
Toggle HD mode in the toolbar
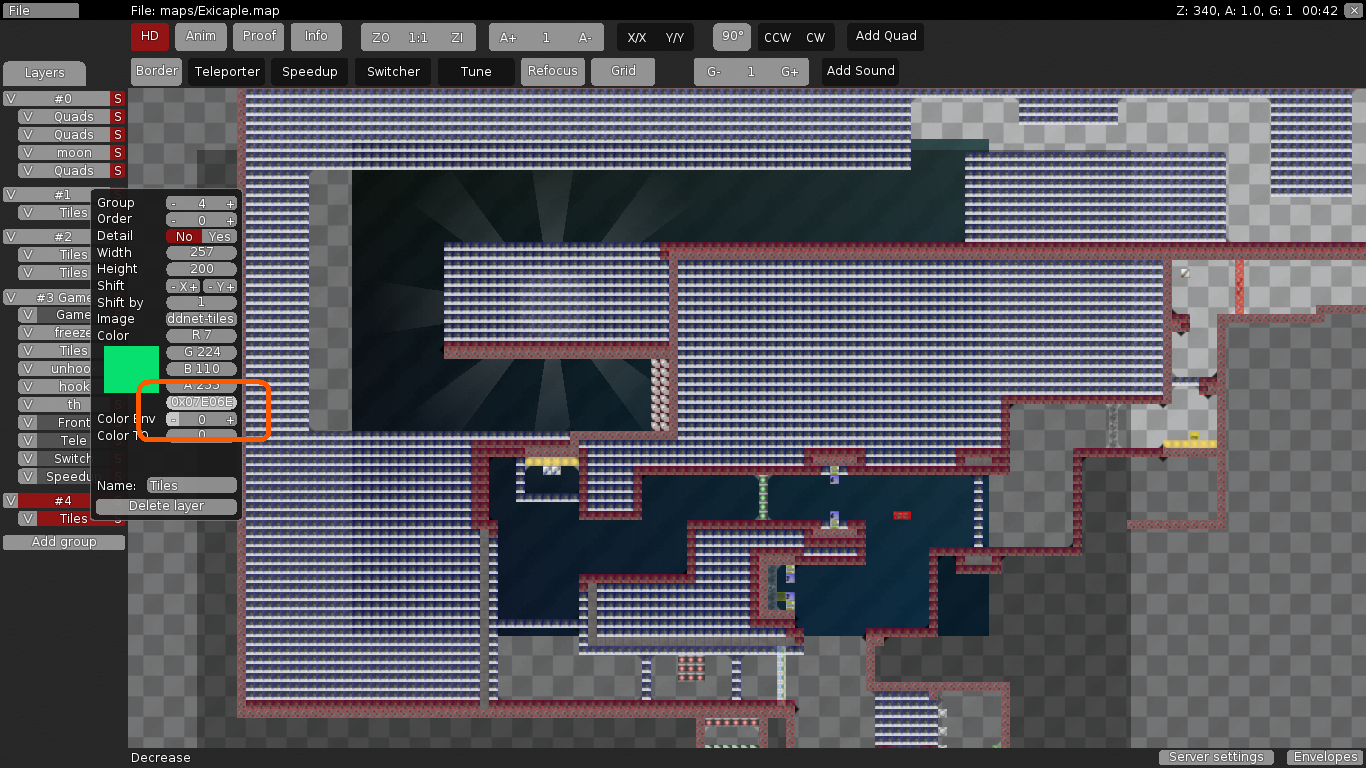[x=149, y=36]
